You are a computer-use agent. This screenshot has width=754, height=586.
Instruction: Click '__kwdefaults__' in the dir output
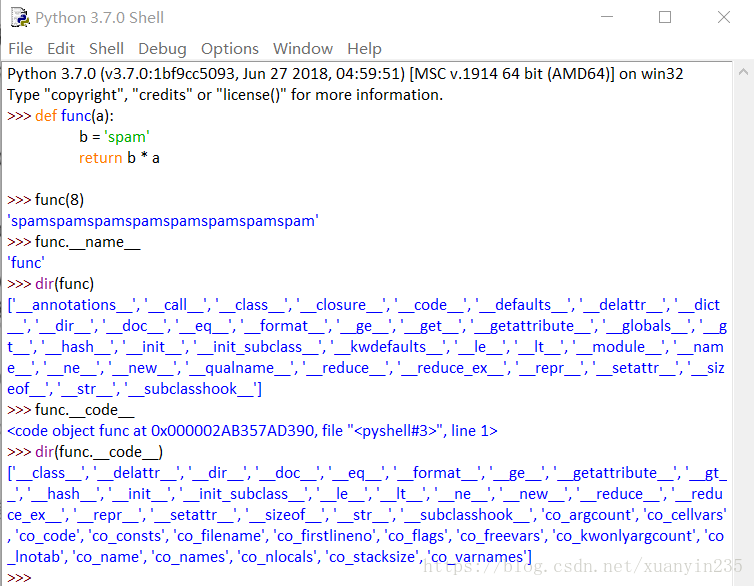(x=388, y=347)
